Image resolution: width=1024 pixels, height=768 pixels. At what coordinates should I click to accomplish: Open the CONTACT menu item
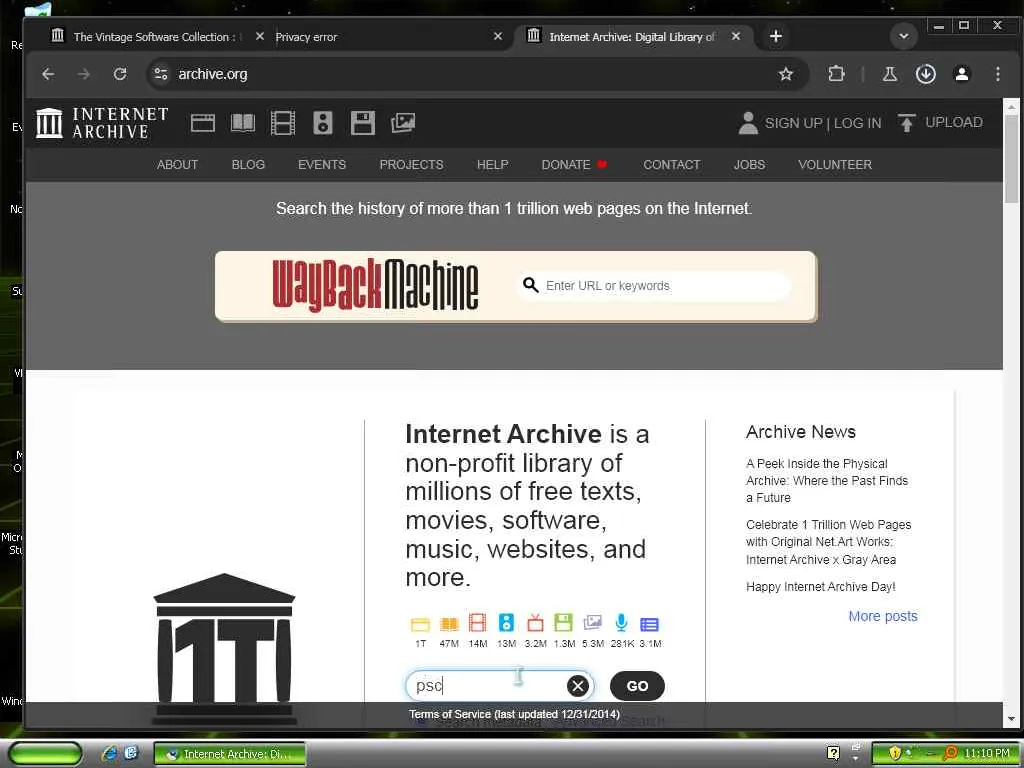tap(671, 165)
